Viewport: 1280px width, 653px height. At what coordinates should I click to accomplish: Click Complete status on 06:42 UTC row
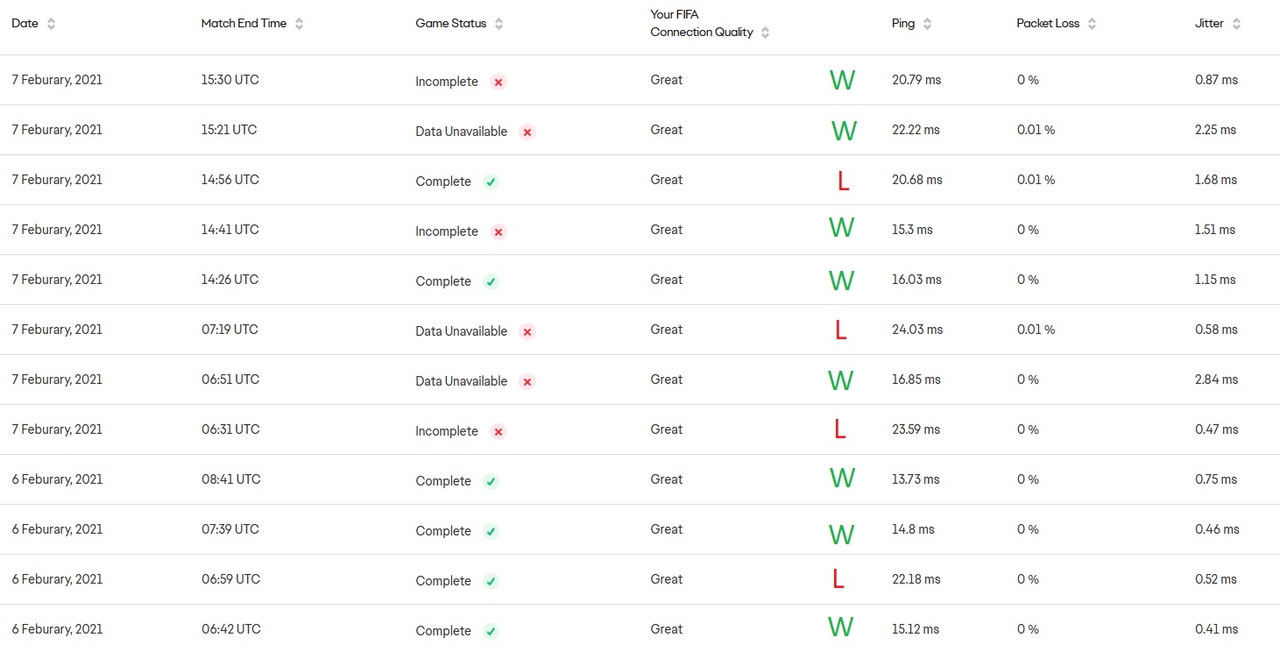[443, 631]
